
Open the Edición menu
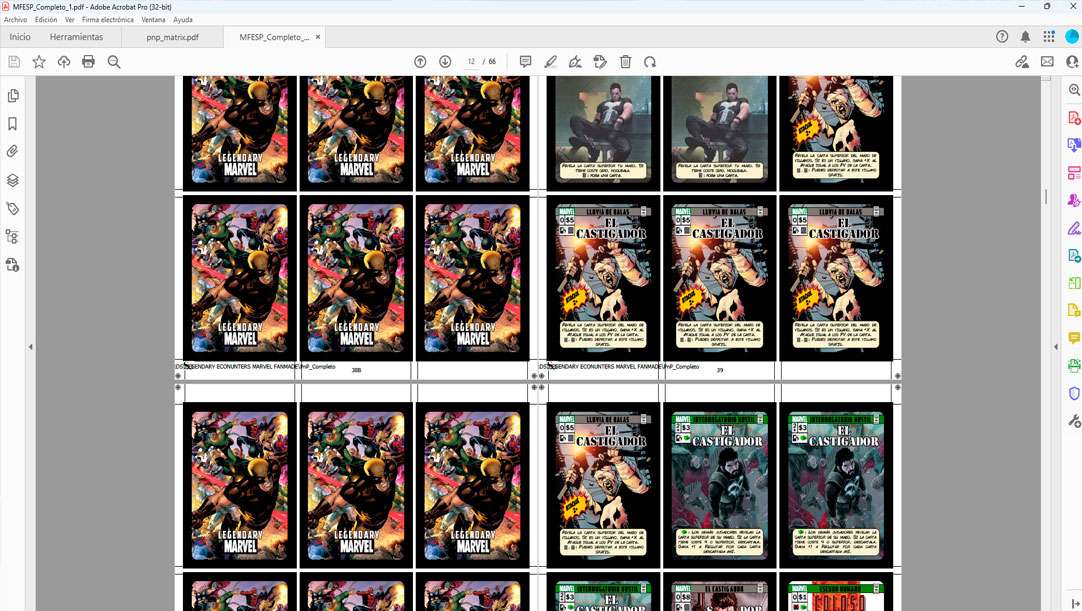[46, 20]
